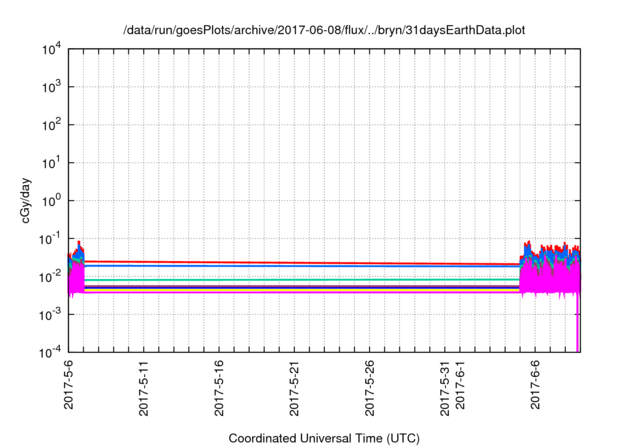Image resolution: width=640 pixels, height=448 pixels.
Task: Click the 2017-5-21 date label
Action: coord(294,388)
